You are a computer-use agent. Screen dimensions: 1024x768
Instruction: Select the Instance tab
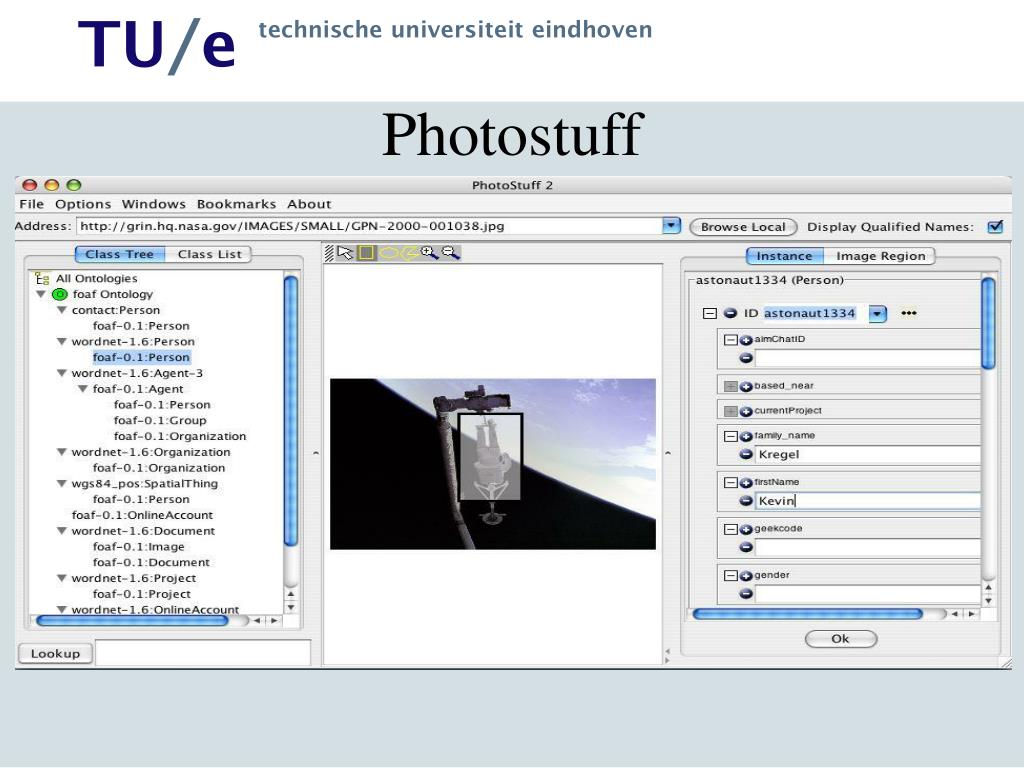(x=784, y=256)
